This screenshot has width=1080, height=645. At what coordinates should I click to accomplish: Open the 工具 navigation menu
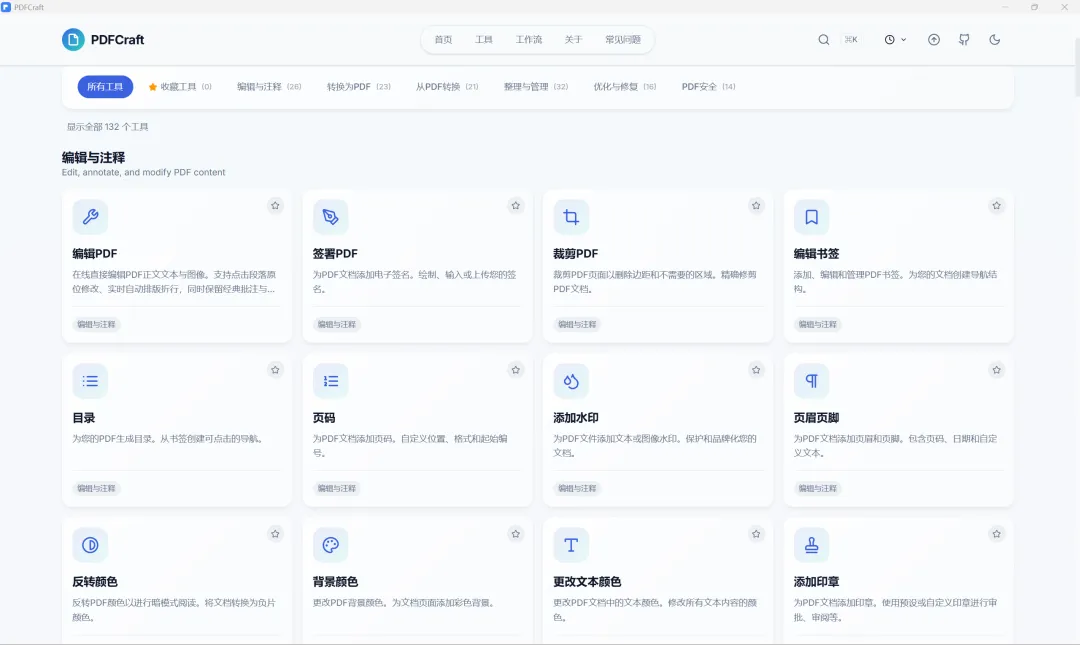484,40
